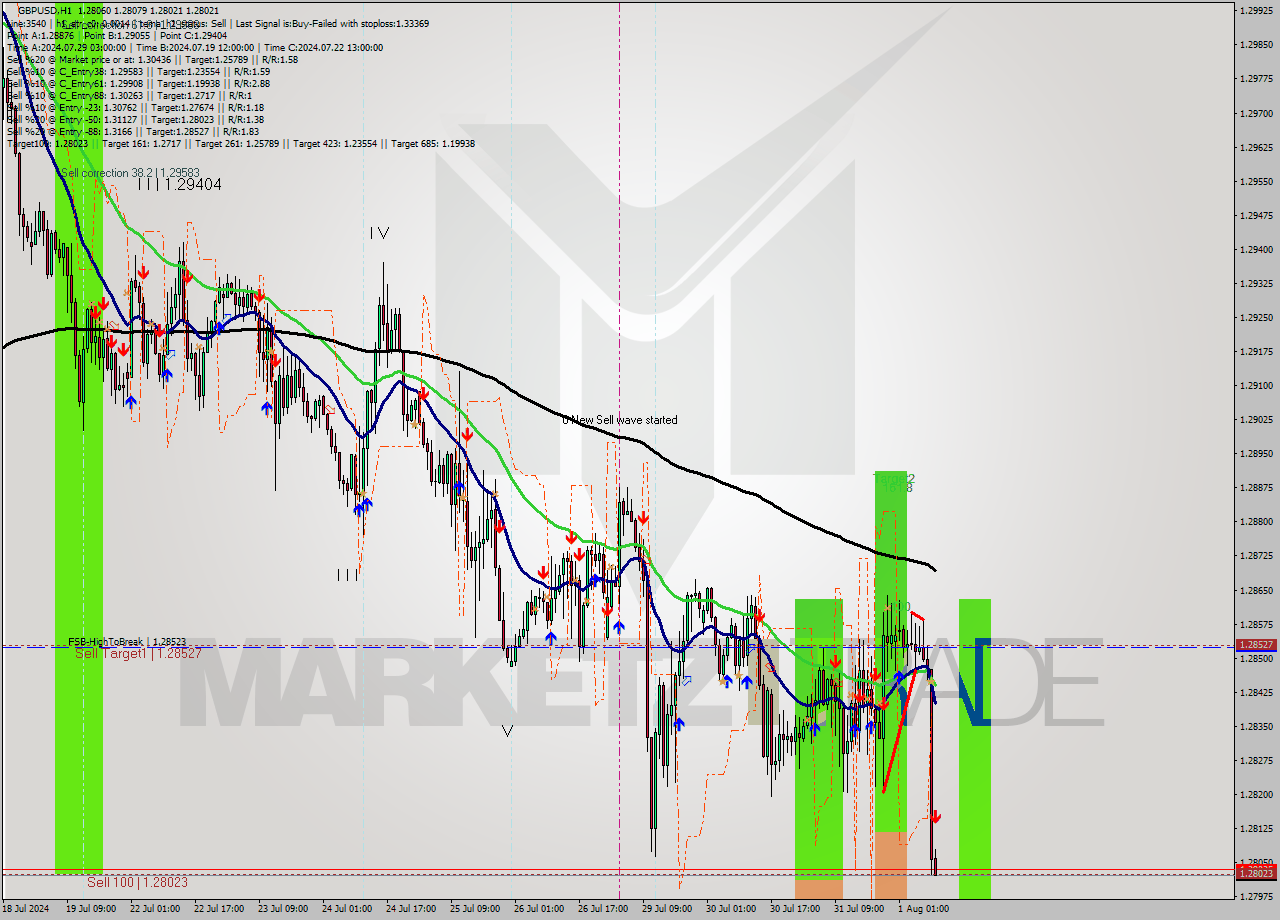1280x920 pixels.
Task: Click the '18 Jul 2024' time axis label
Action: pyautogui.click(x=26, y=909)
